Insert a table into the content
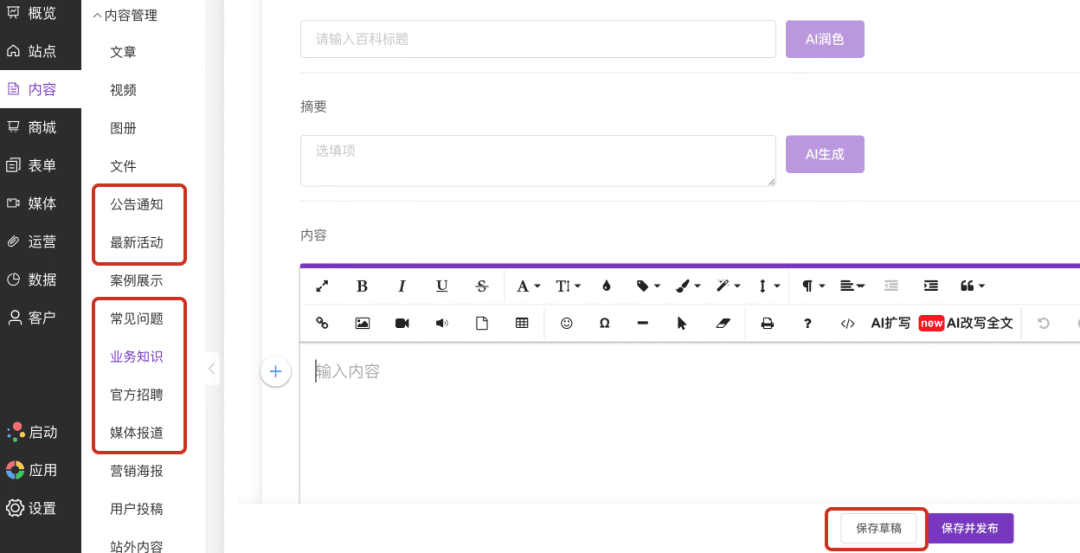 [521, 323]
